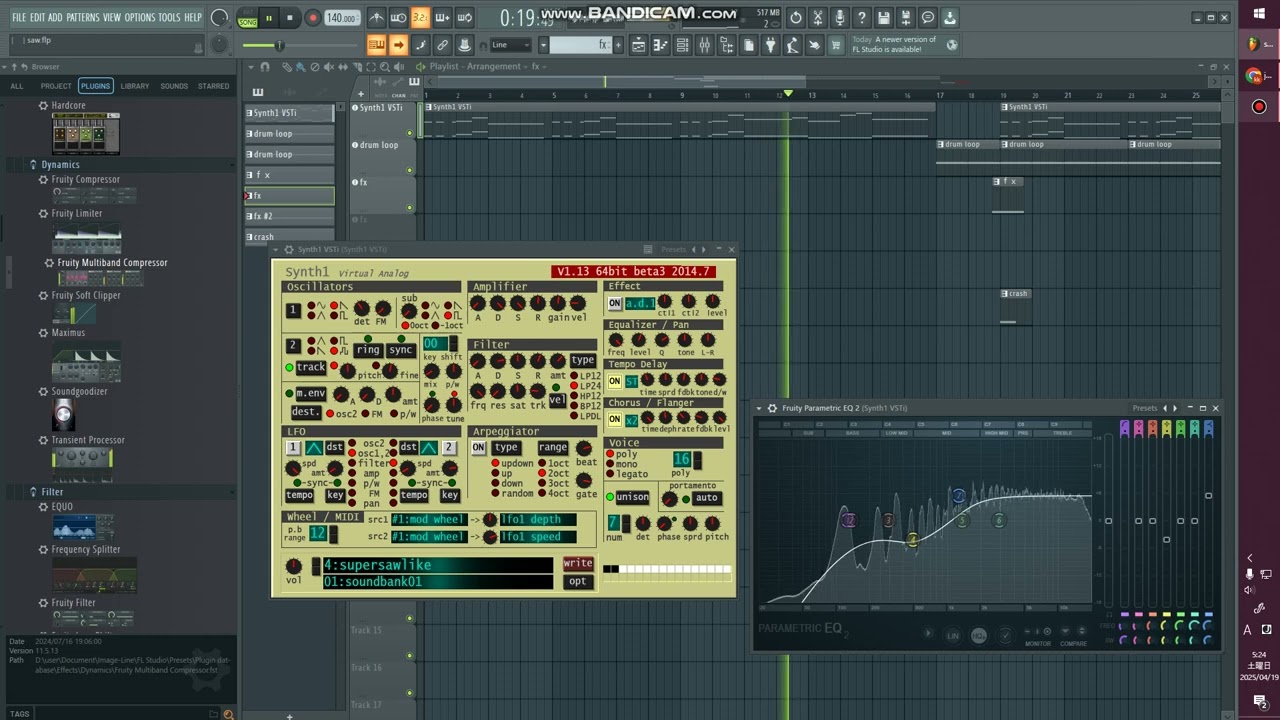
Task: Open Synth1 src1 mod wheel source selector
Action: tap(429, 520)
